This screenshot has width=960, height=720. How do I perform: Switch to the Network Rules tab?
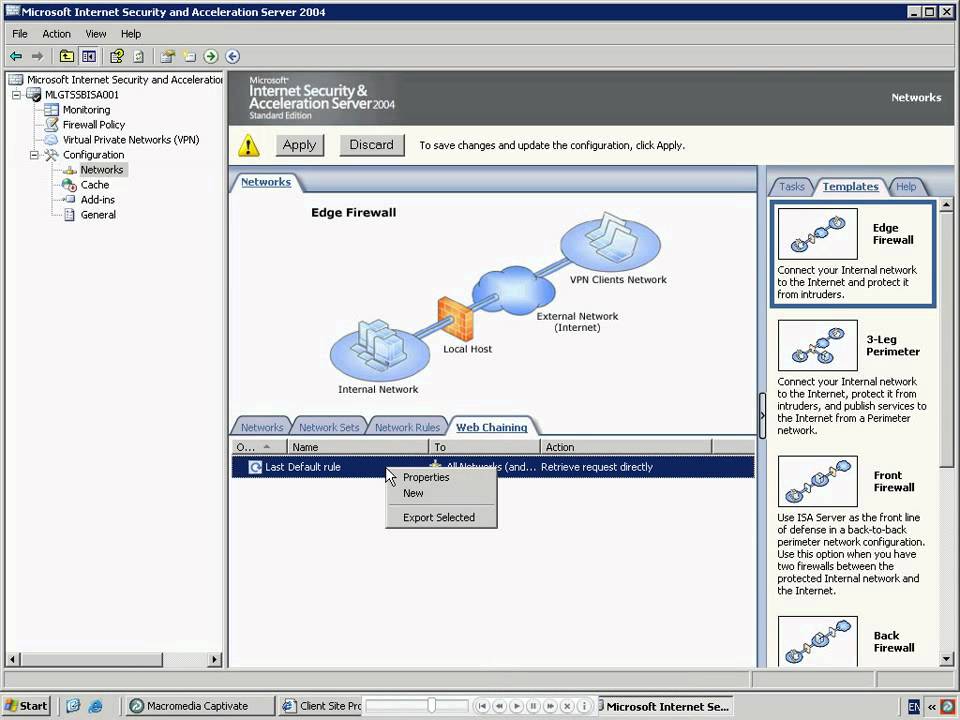pos(407,427)
